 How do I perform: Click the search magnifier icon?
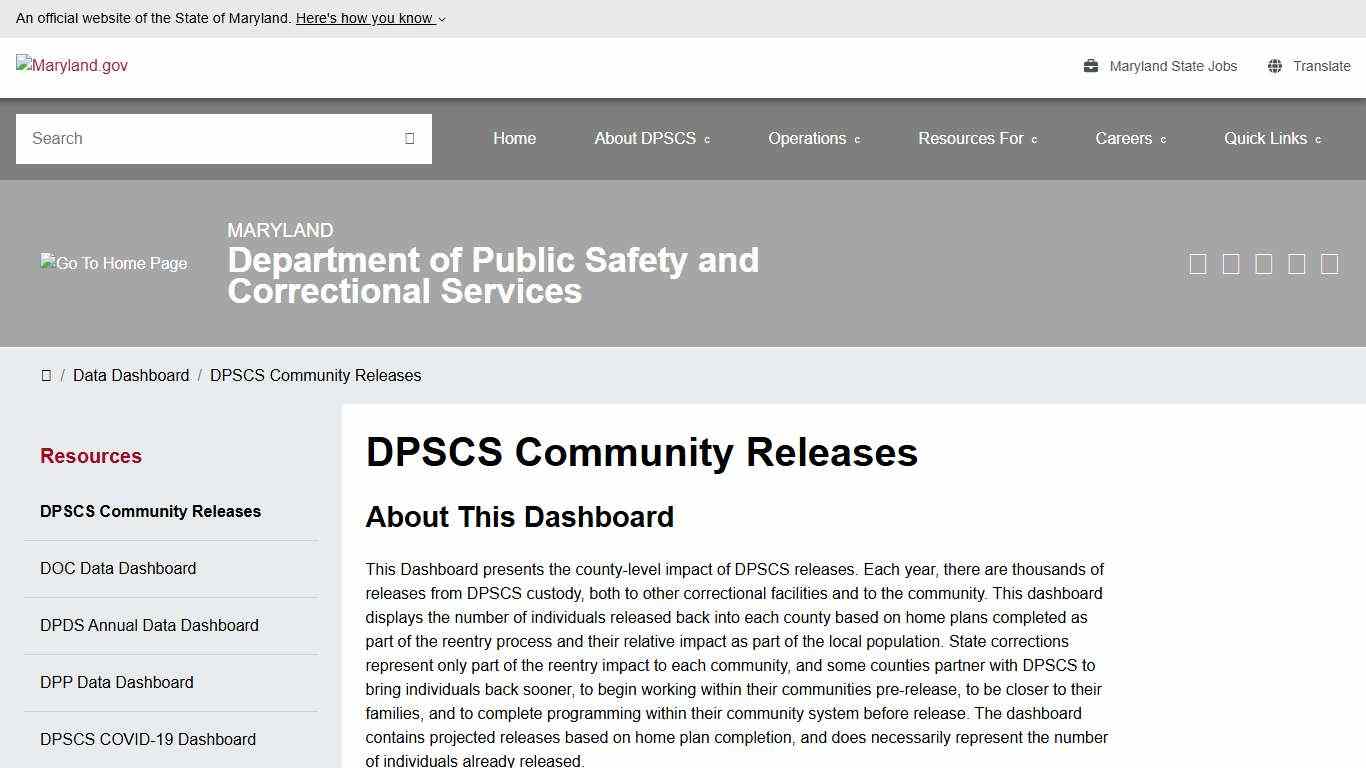point(409,138)
